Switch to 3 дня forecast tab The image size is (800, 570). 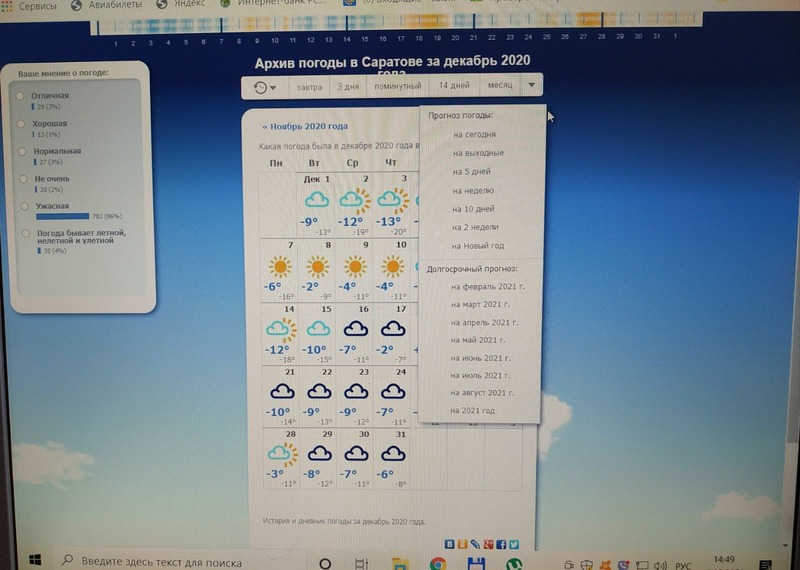tap(348, 87)
